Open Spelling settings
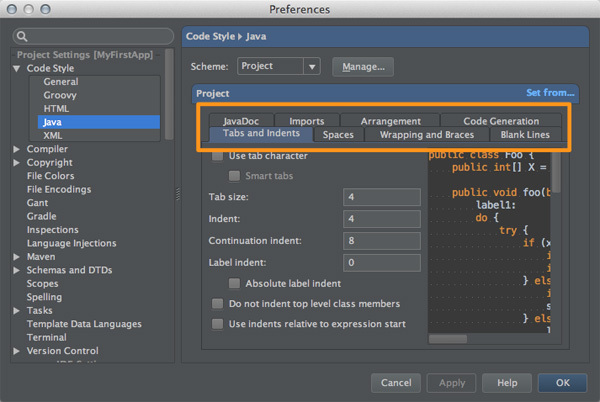Viewport: 600px width, 402px height. 44,297
